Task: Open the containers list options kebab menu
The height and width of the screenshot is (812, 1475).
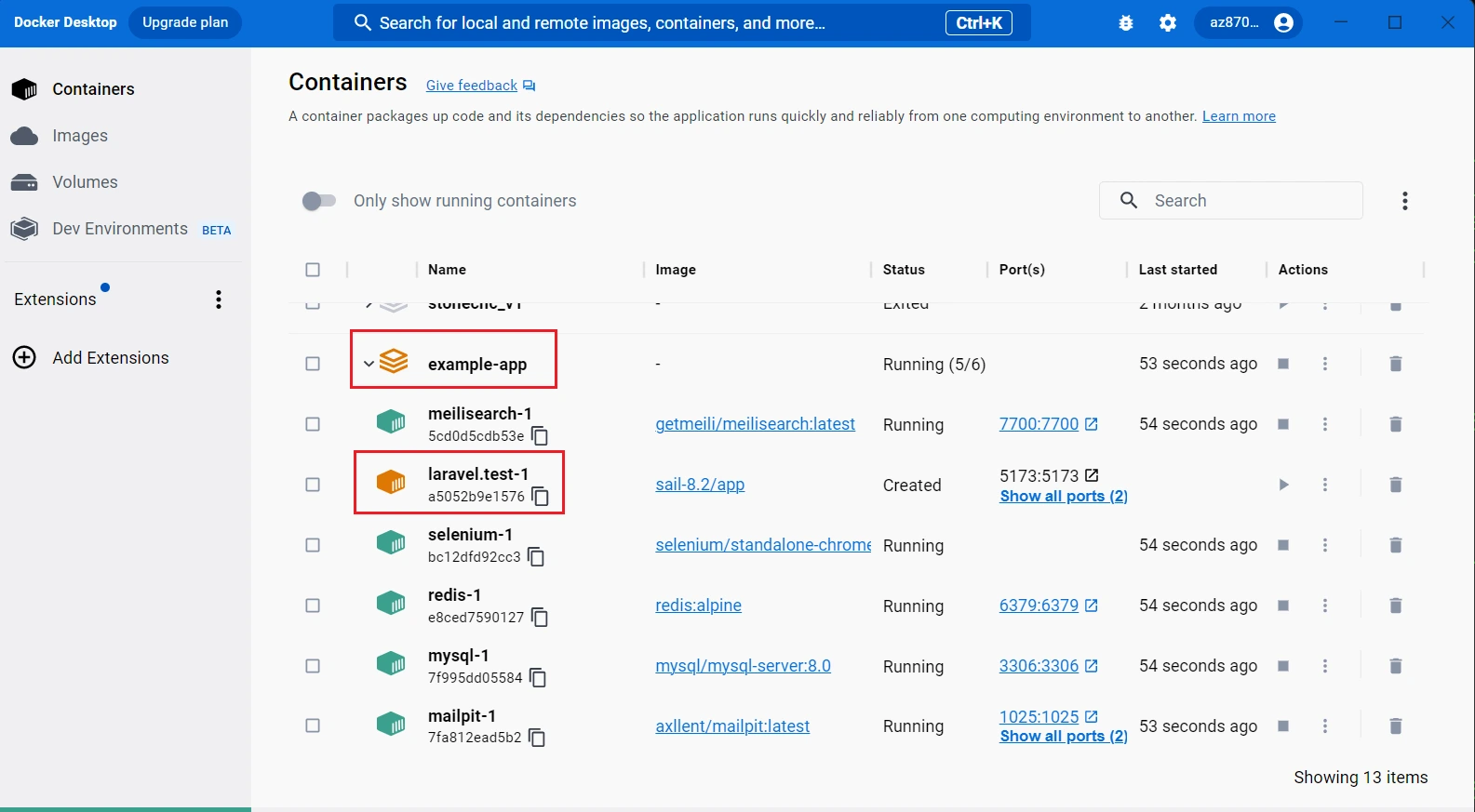Action: (1405, 201)
